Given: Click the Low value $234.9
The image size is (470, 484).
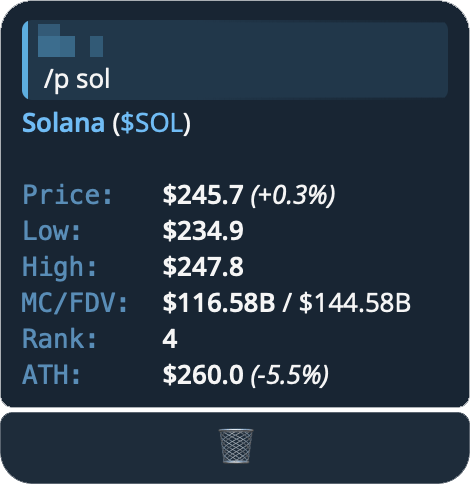Looking at the screenshot, I should [x=203, y=231].
